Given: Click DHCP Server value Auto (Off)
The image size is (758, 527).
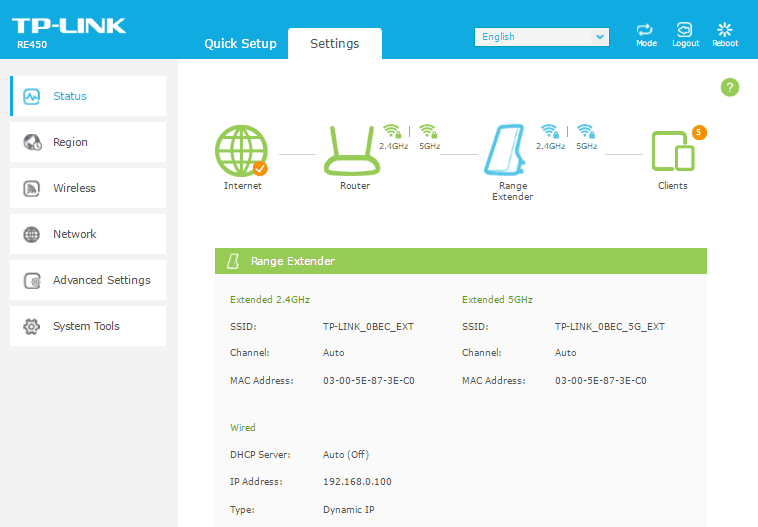Looking at the screenshot, I should pyautogui.click(x=346, y=454).
